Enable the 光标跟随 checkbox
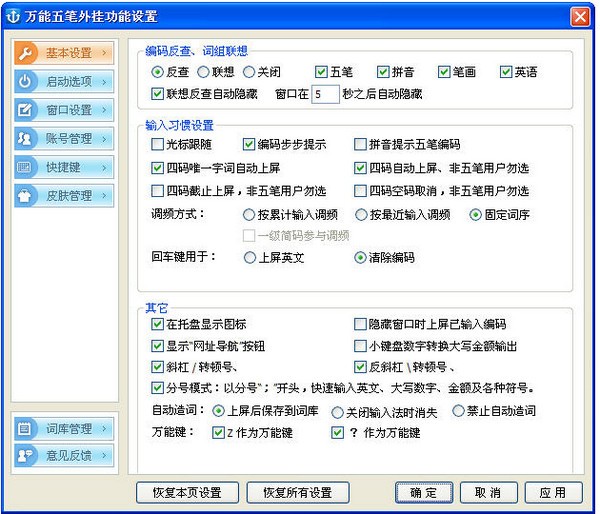 (x=157, y=145)
